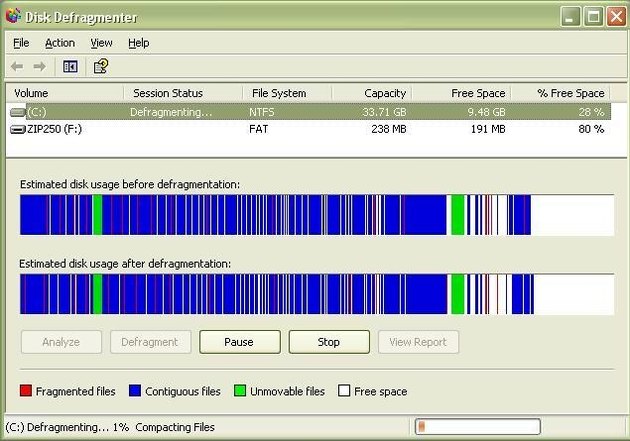Sort by the % Free Space column header
630x441 pixels.
click(560, 93)
